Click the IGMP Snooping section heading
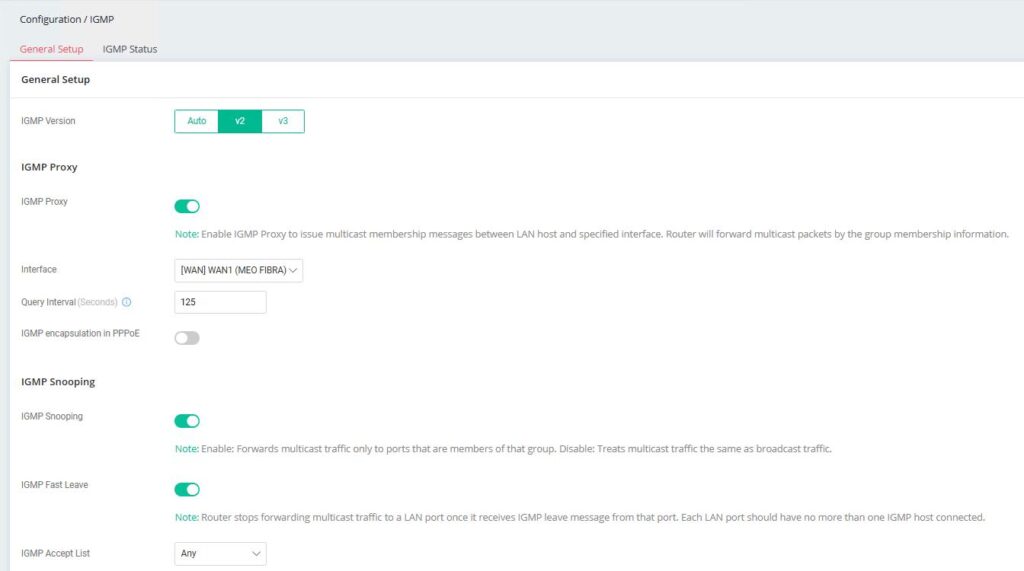 (58, 382)
